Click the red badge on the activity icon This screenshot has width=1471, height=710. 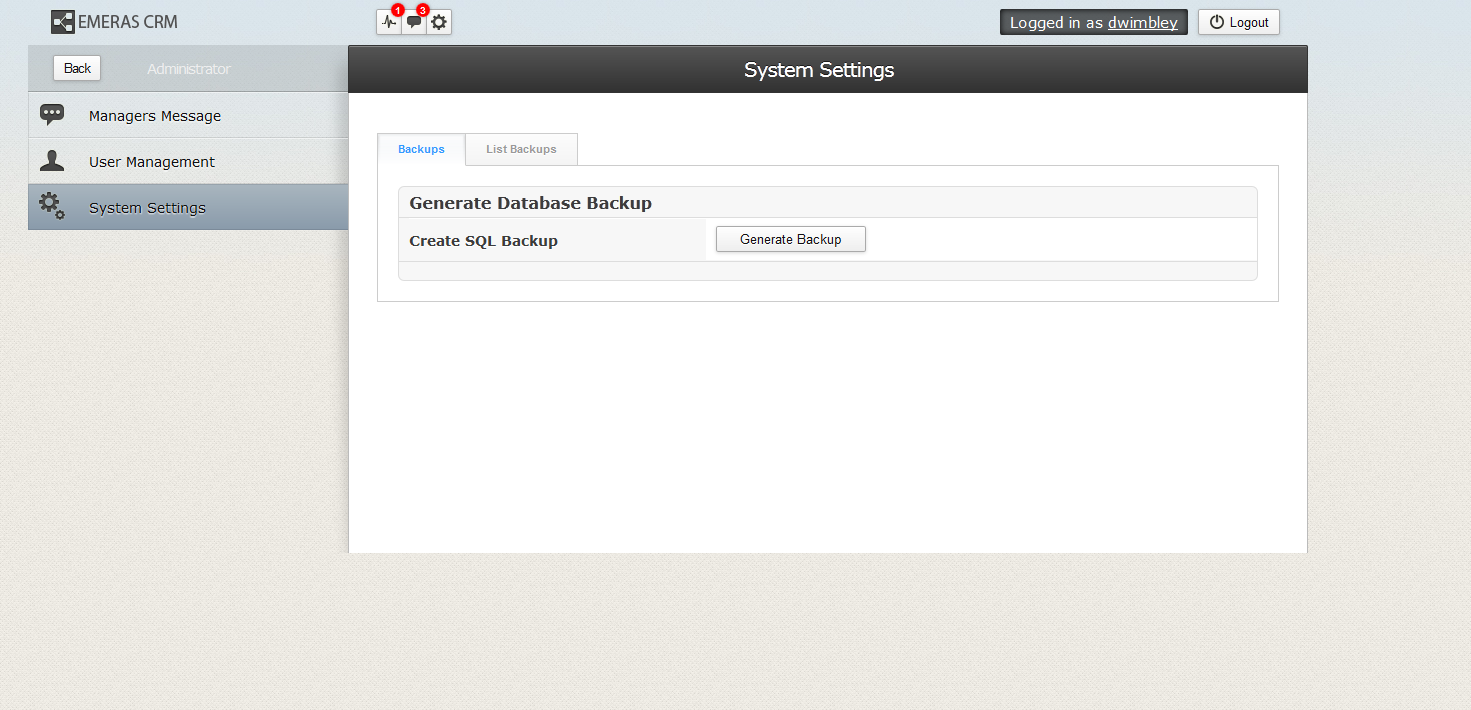point(398,10)
